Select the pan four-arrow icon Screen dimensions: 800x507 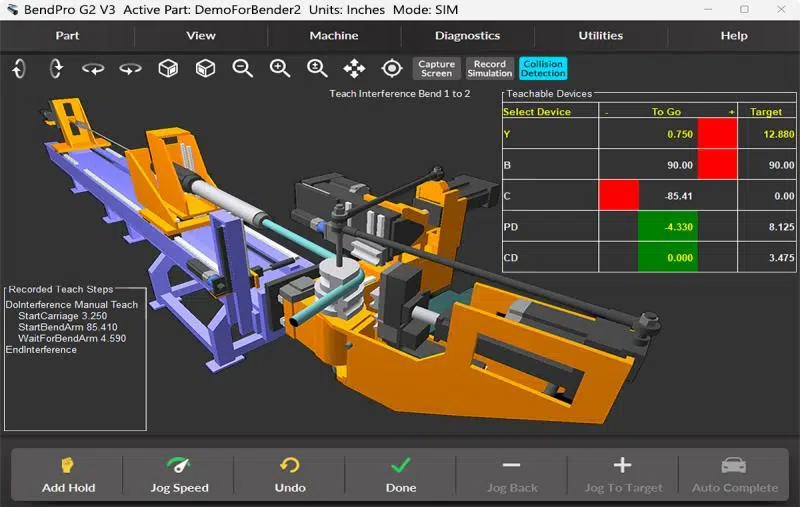(354, 68)
